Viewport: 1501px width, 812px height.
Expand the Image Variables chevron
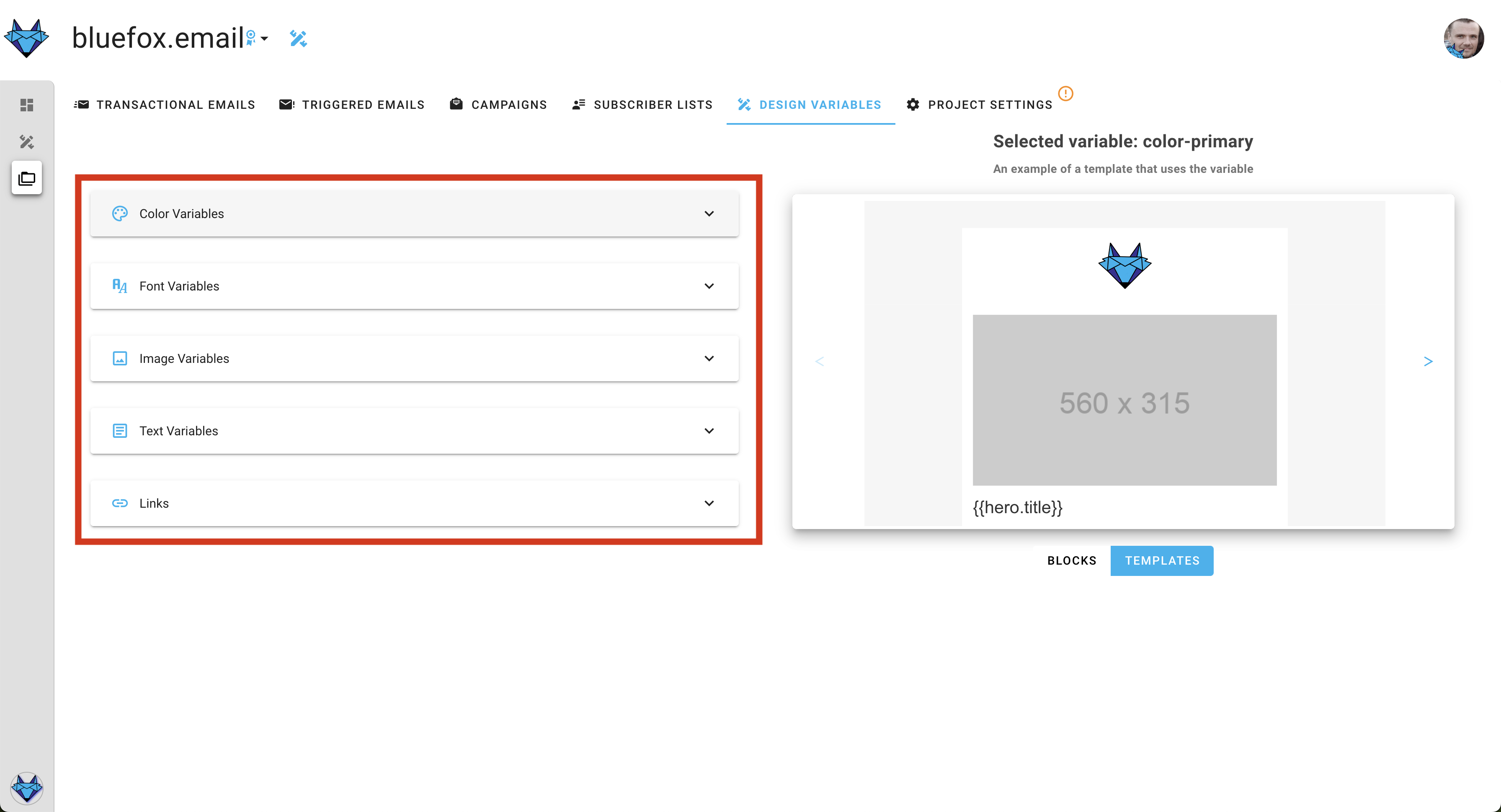click(x=709, y=358)
